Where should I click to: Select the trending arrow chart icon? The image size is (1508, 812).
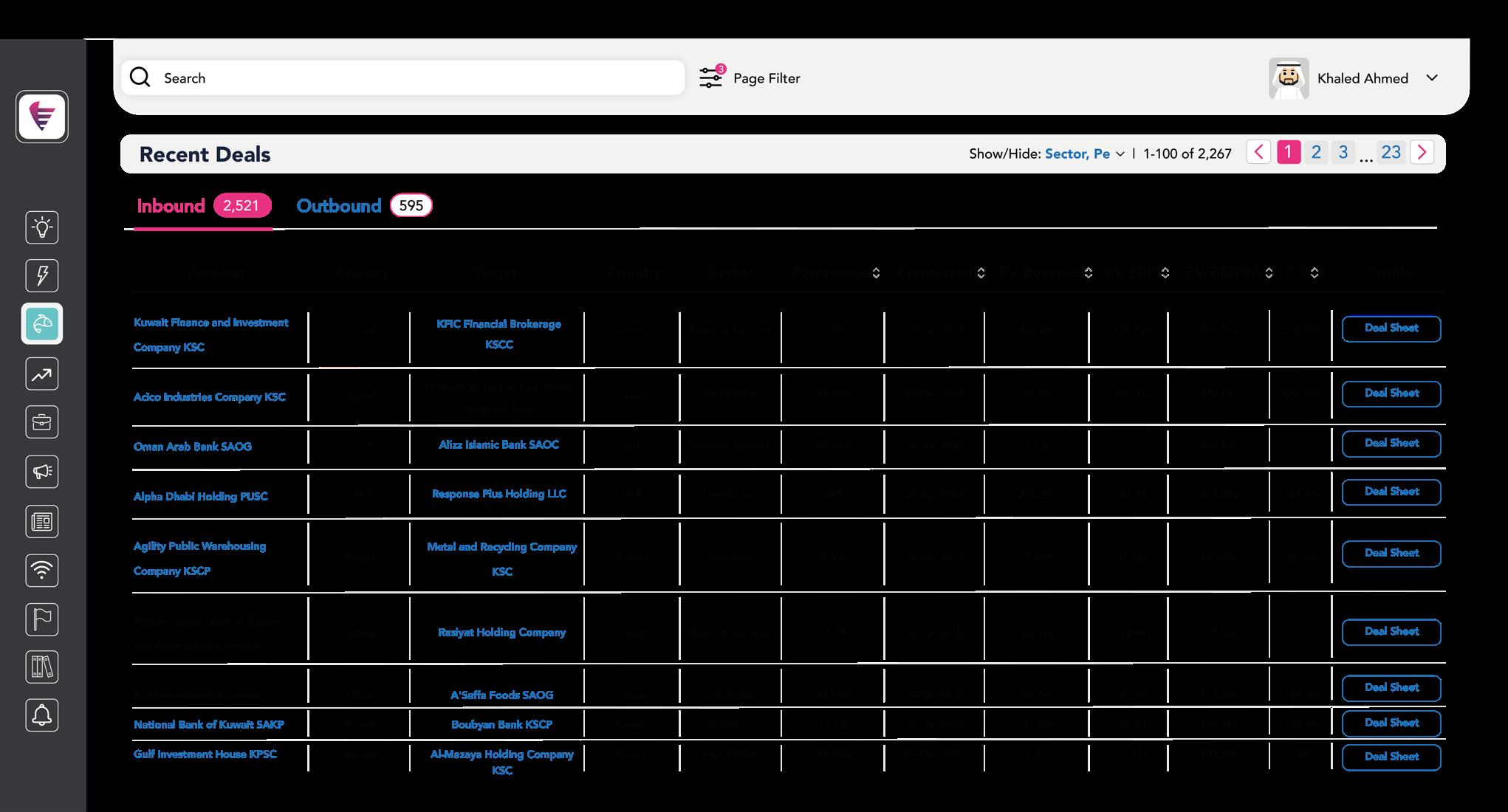[x=42, y=374]
